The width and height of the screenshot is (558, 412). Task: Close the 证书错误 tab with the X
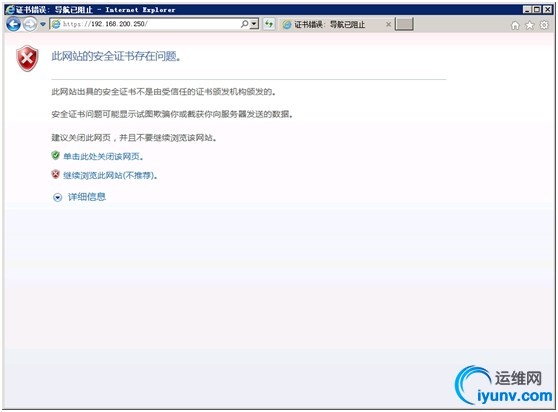tap(388, 25)
